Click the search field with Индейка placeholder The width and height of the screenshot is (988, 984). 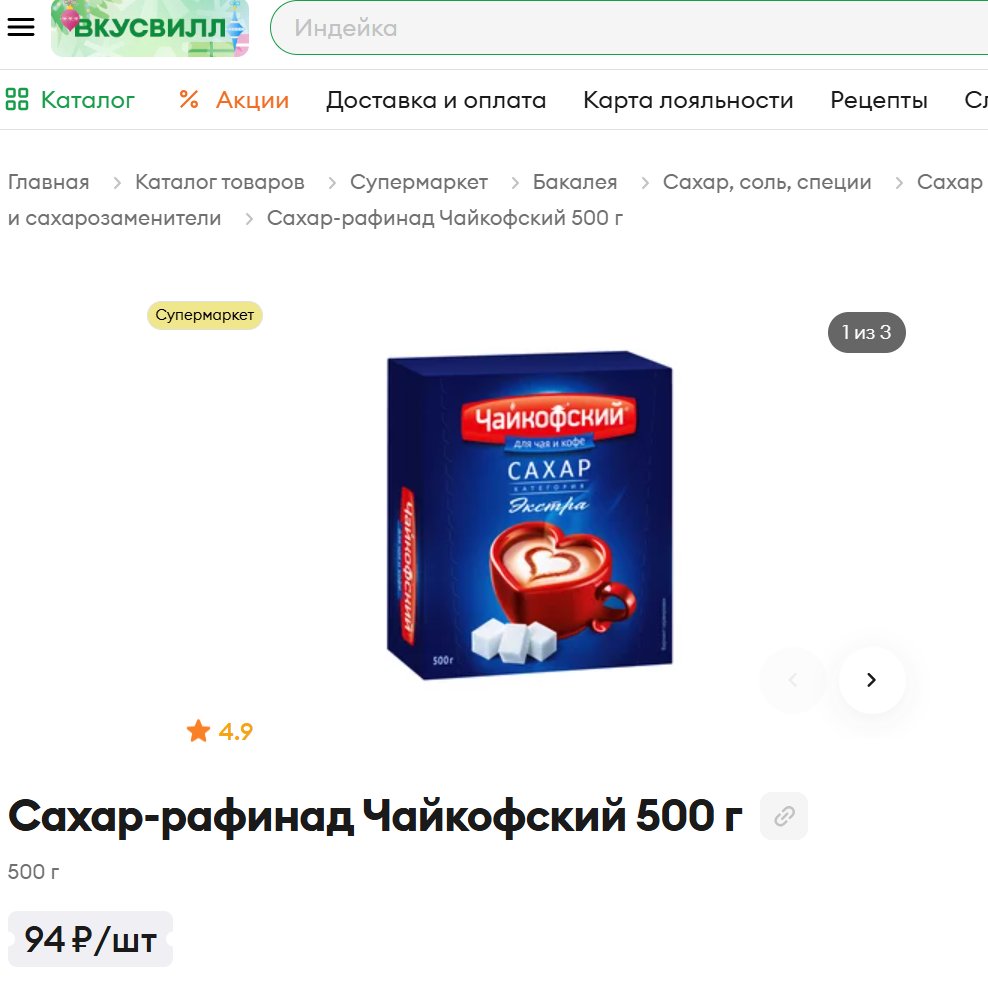tap(629, 28)
